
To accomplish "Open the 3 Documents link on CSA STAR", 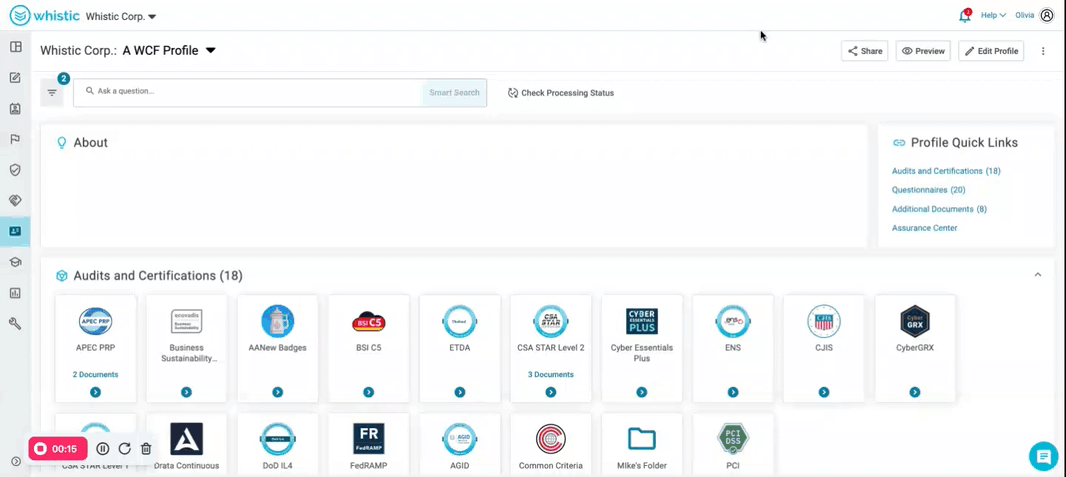I will [x=551, y=374].
